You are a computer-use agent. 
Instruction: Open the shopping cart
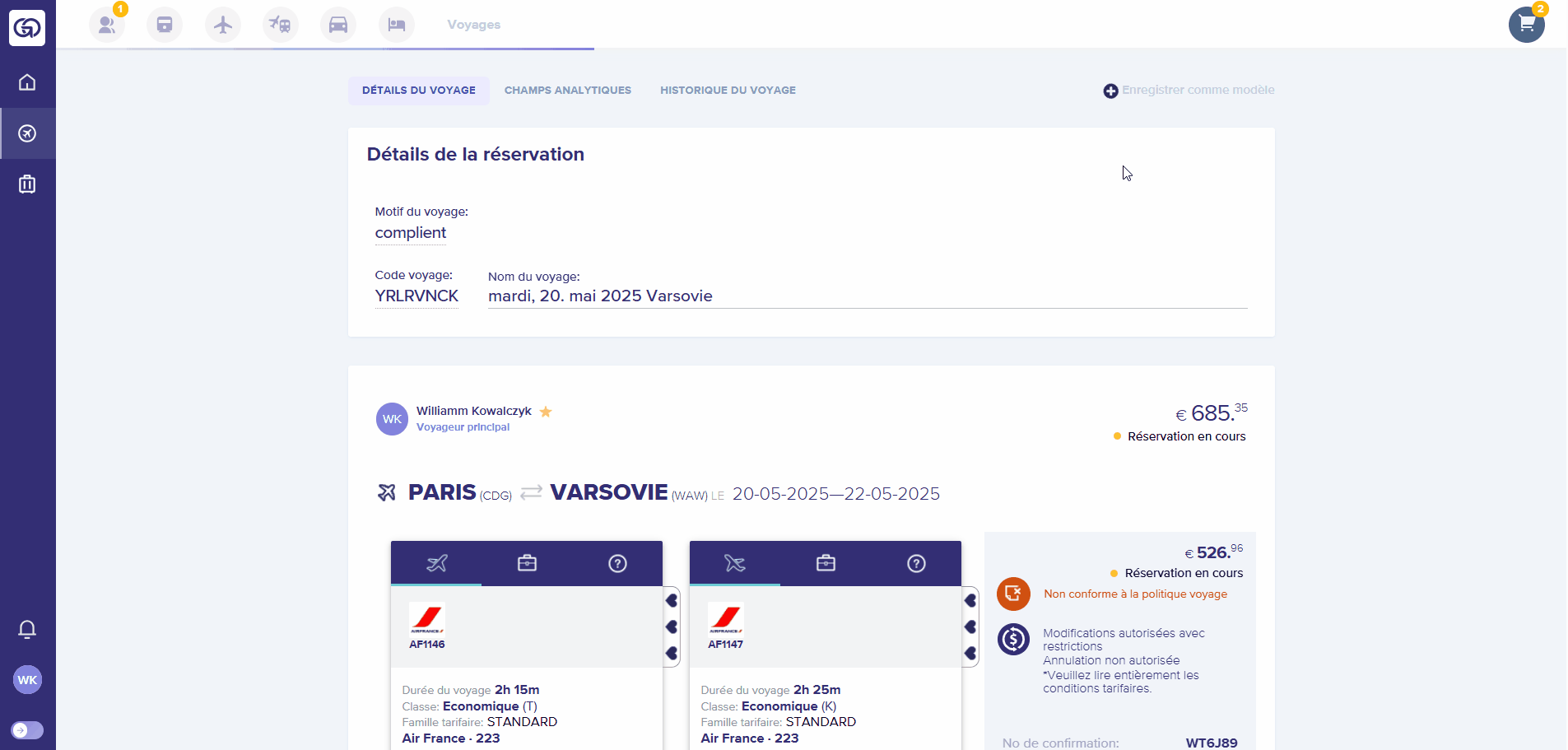tap(1526, 25)
